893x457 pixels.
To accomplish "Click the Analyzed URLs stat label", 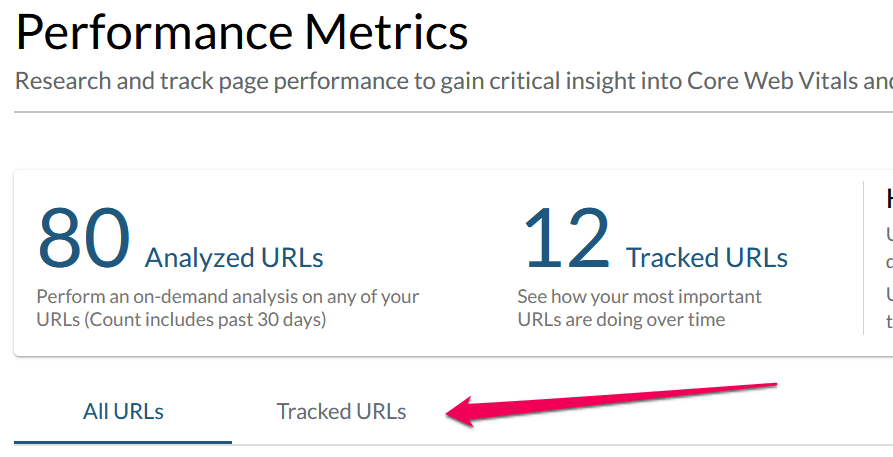I will point(234,258).
